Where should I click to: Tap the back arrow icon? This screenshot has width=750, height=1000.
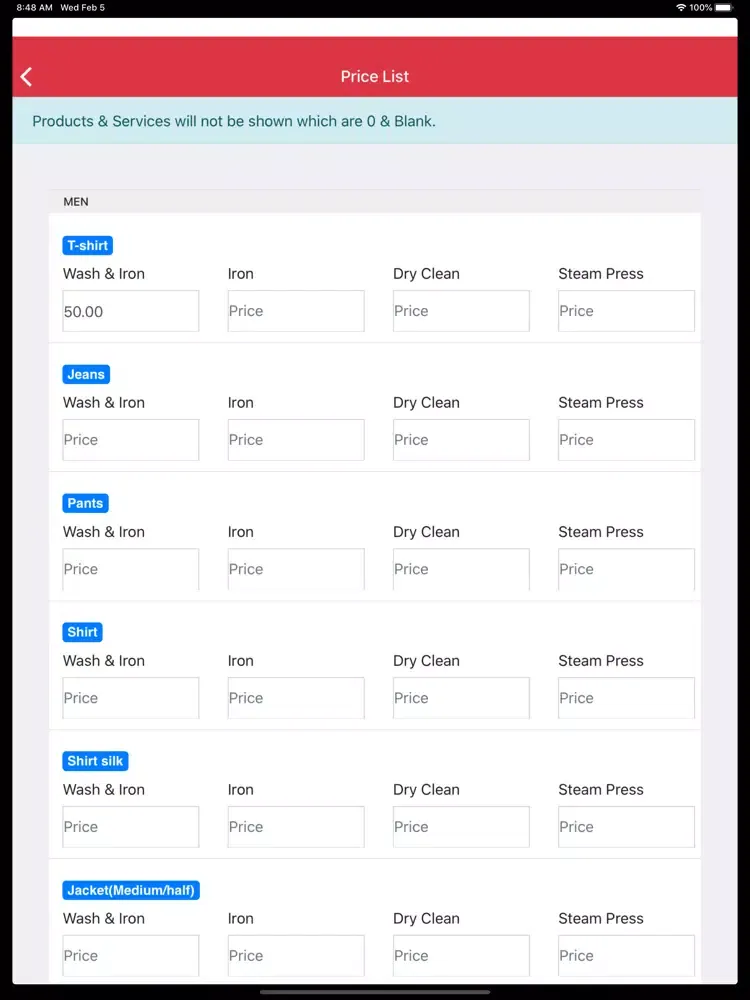pos(27,77)
